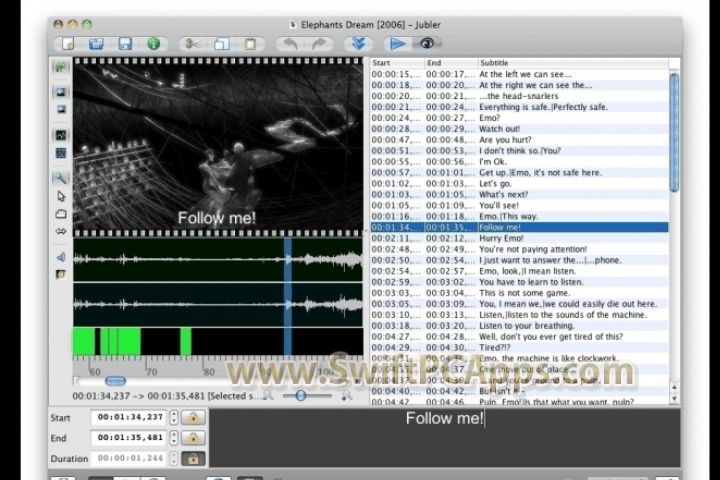Select subtitle row "You're not paying attention!"
The image size is (720, 480).
point(519,249)
